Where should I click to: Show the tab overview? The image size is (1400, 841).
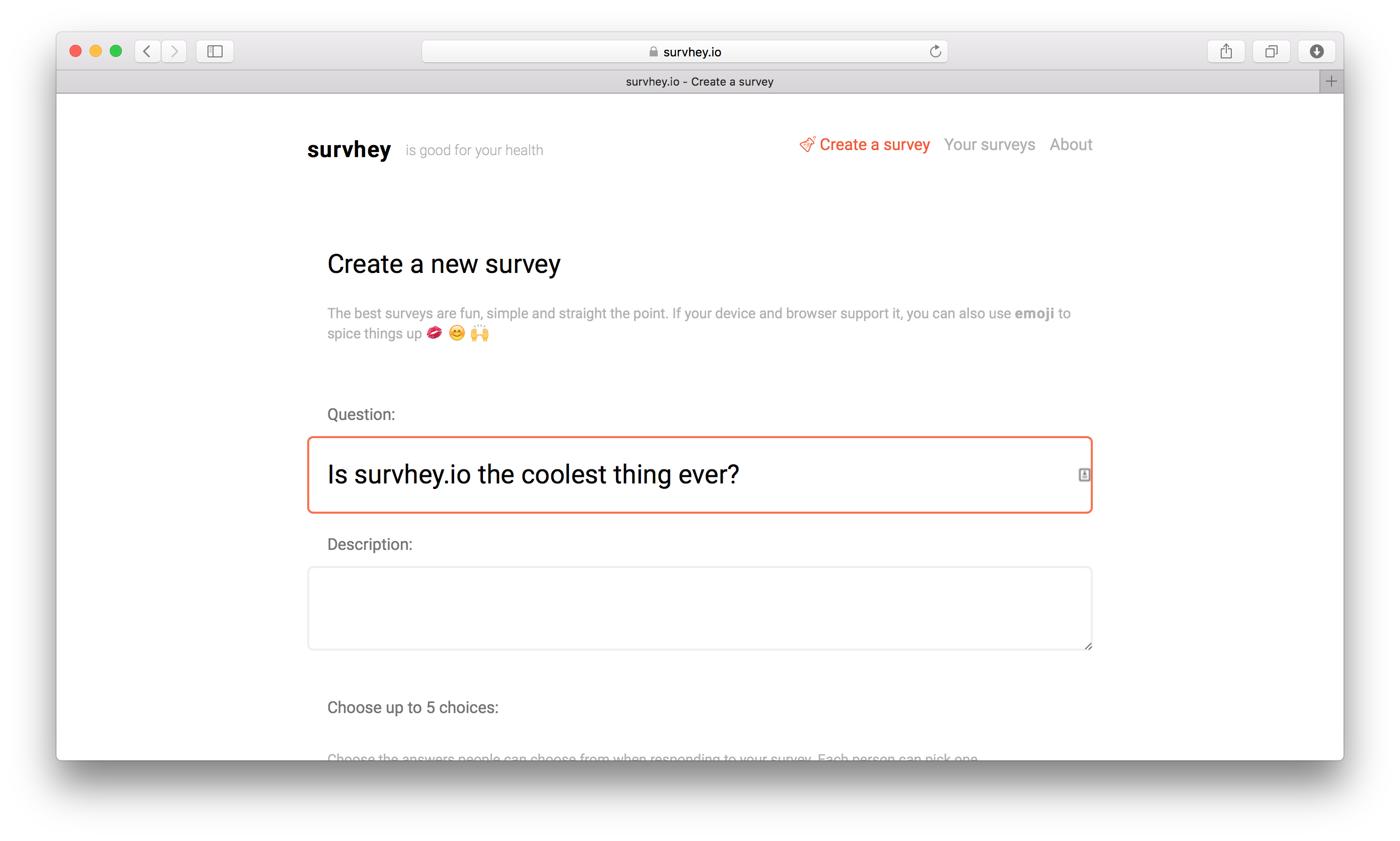tap(1271, 51)
